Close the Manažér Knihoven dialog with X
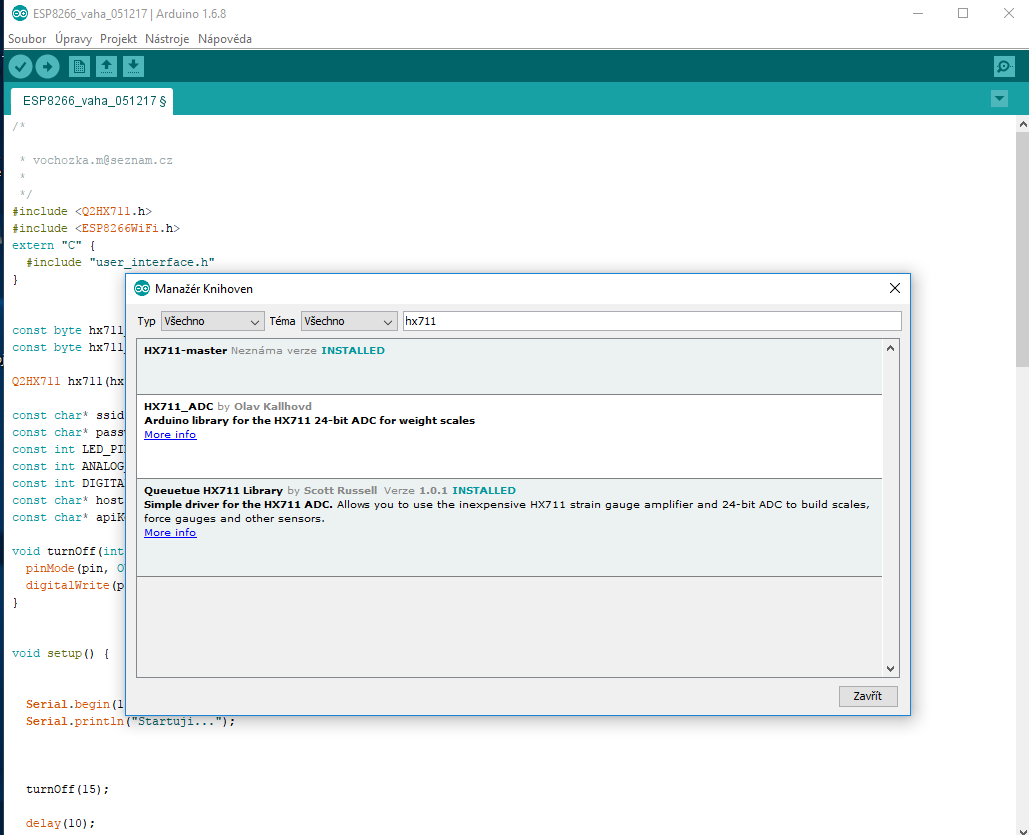 (894, 288)
